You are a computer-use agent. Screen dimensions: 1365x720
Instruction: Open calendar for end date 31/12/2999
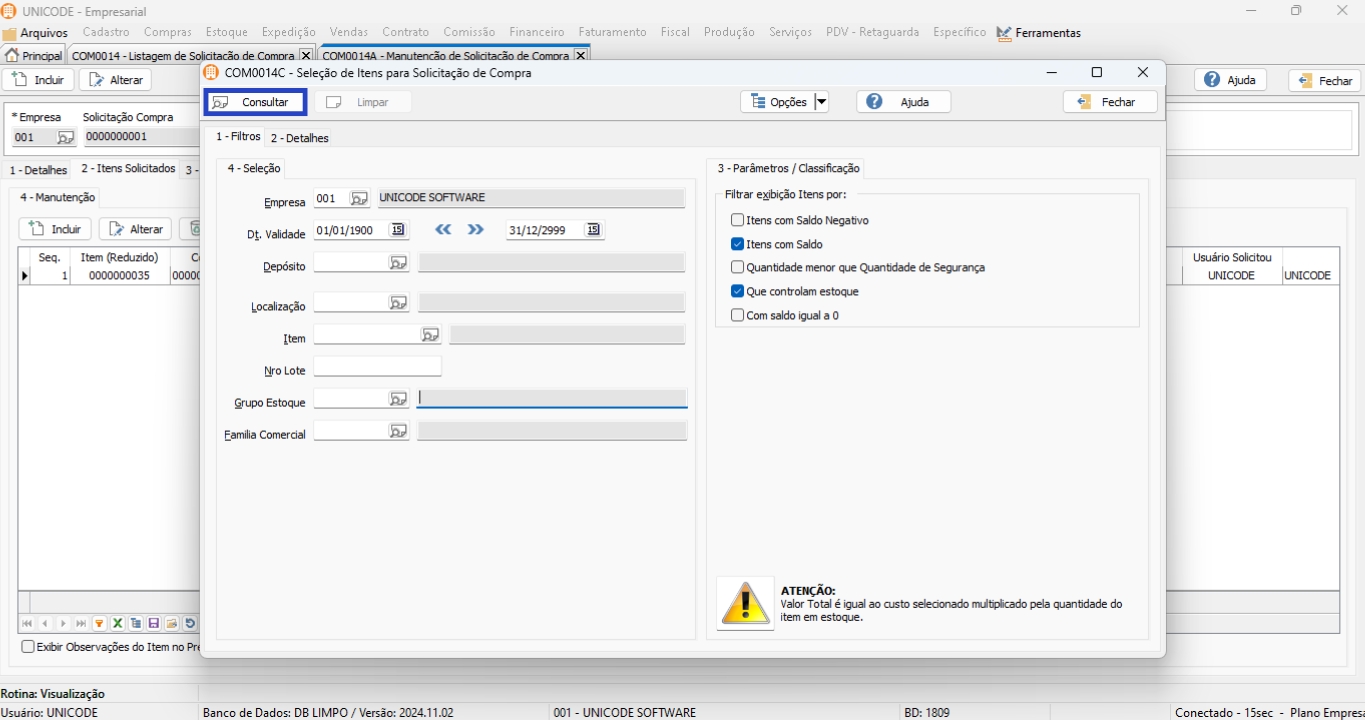pos(593,230)
